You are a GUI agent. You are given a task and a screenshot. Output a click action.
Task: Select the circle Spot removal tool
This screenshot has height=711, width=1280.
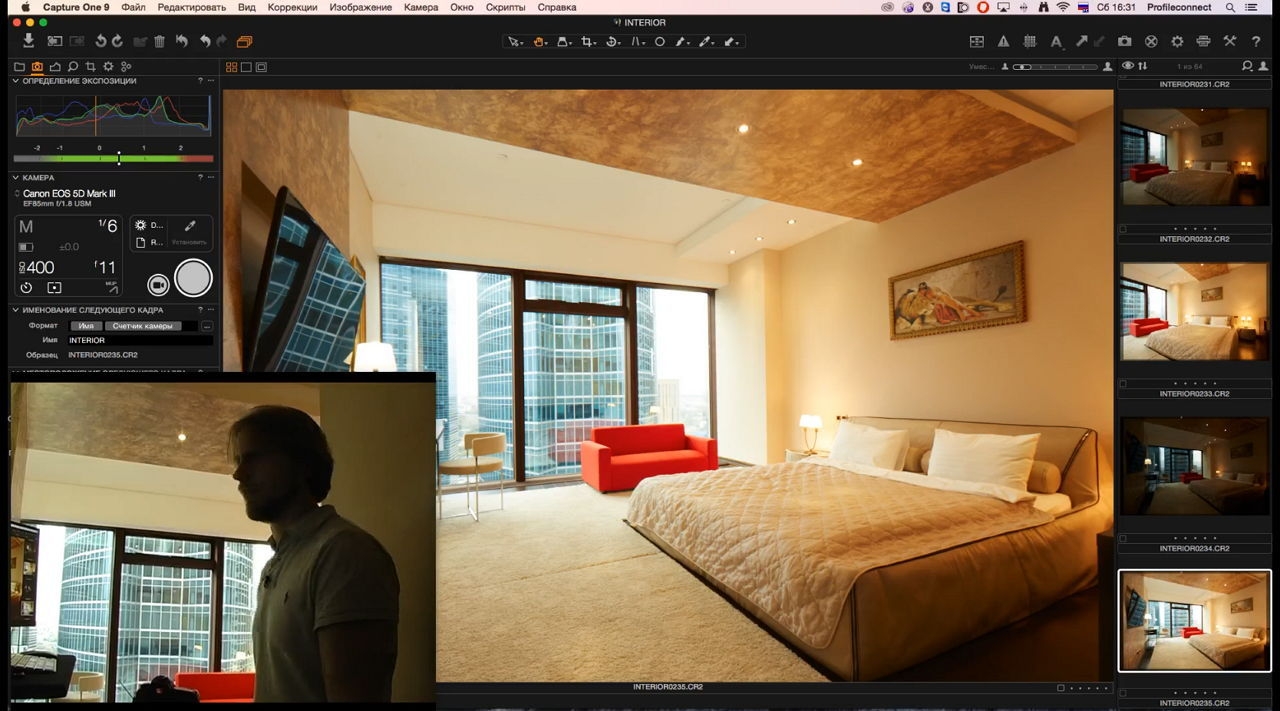click(660, 42)
